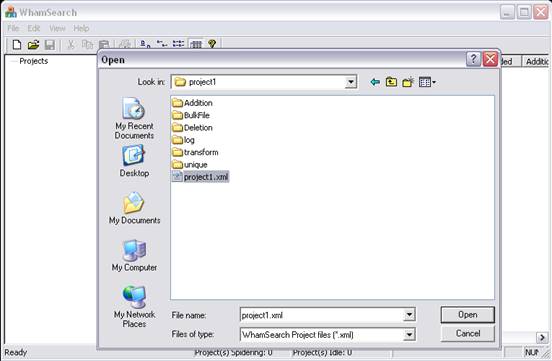Expand the Look in folder dropdown
552x361 pixels.
coord(350,82)
